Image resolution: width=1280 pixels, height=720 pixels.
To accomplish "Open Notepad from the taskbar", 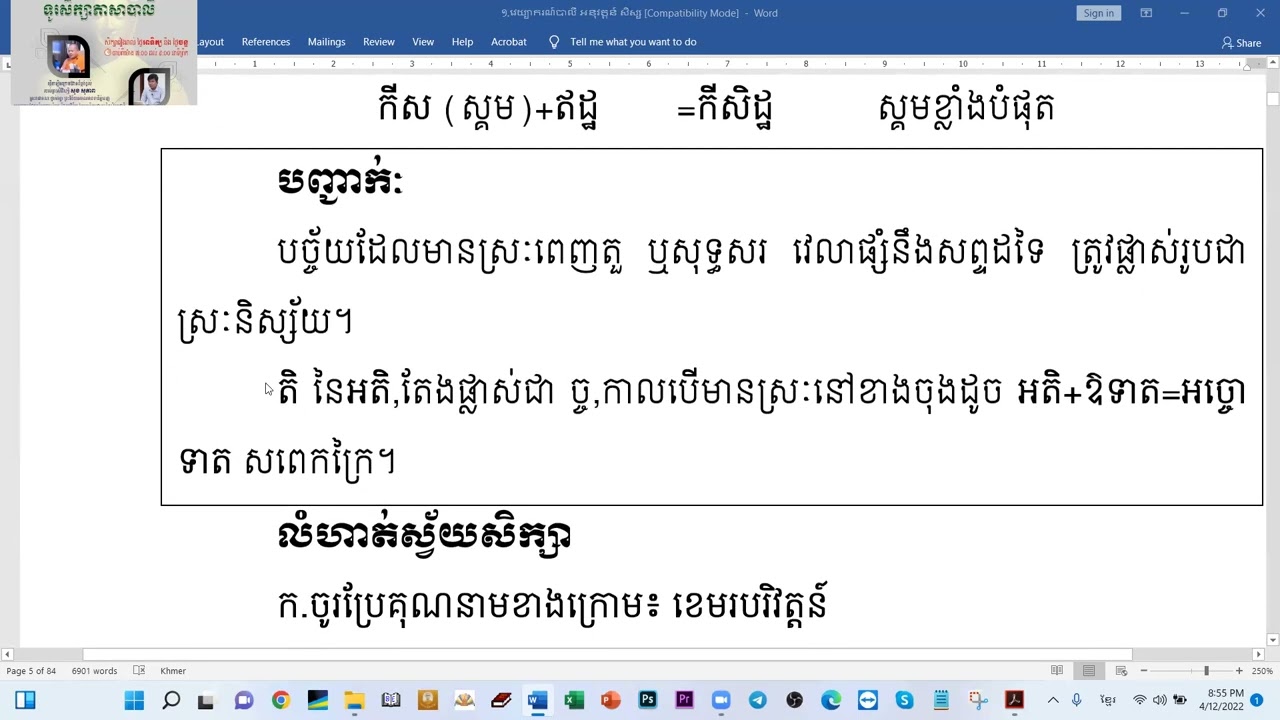I will point(941,700).
